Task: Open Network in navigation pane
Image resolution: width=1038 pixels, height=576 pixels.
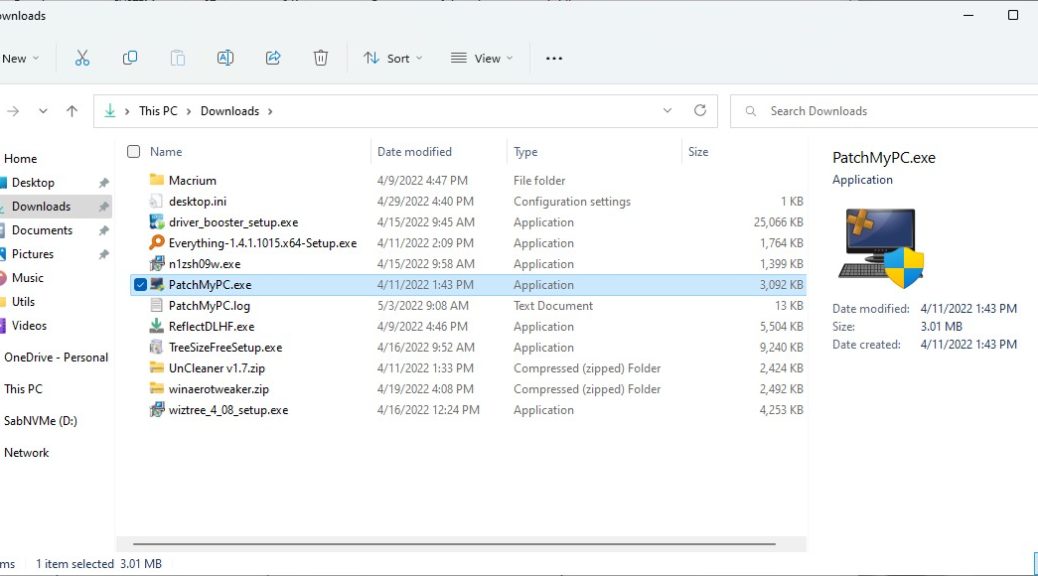Action: tap(26, 453)
